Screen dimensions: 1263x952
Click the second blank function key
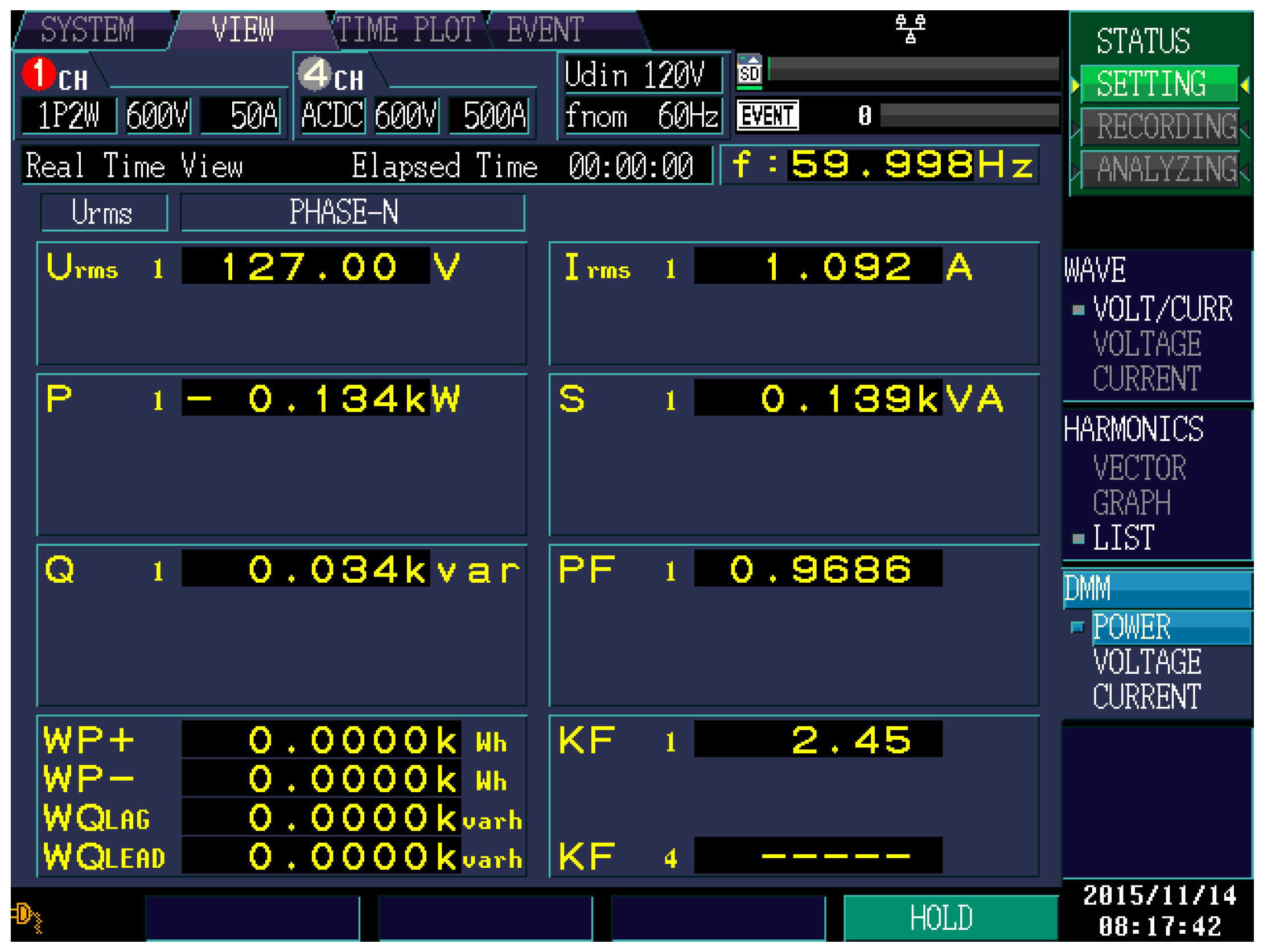click(x=486, y=918)
